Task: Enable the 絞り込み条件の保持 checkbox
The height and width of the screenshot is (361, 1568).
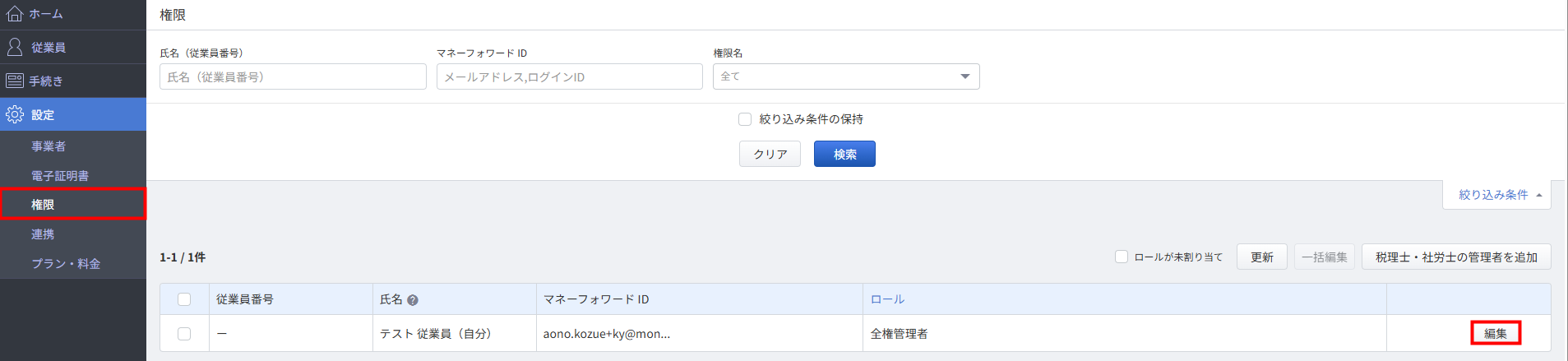Action: tap(745, 119)
